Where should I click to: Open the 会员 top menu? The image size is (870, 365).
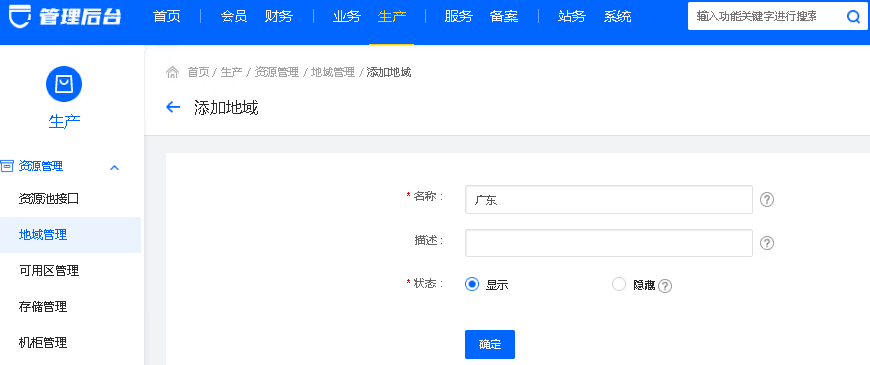click(234, 17)
